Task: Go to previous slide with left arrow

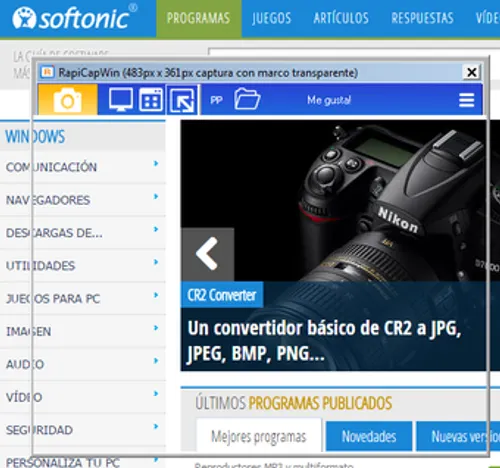Action: 207,254
